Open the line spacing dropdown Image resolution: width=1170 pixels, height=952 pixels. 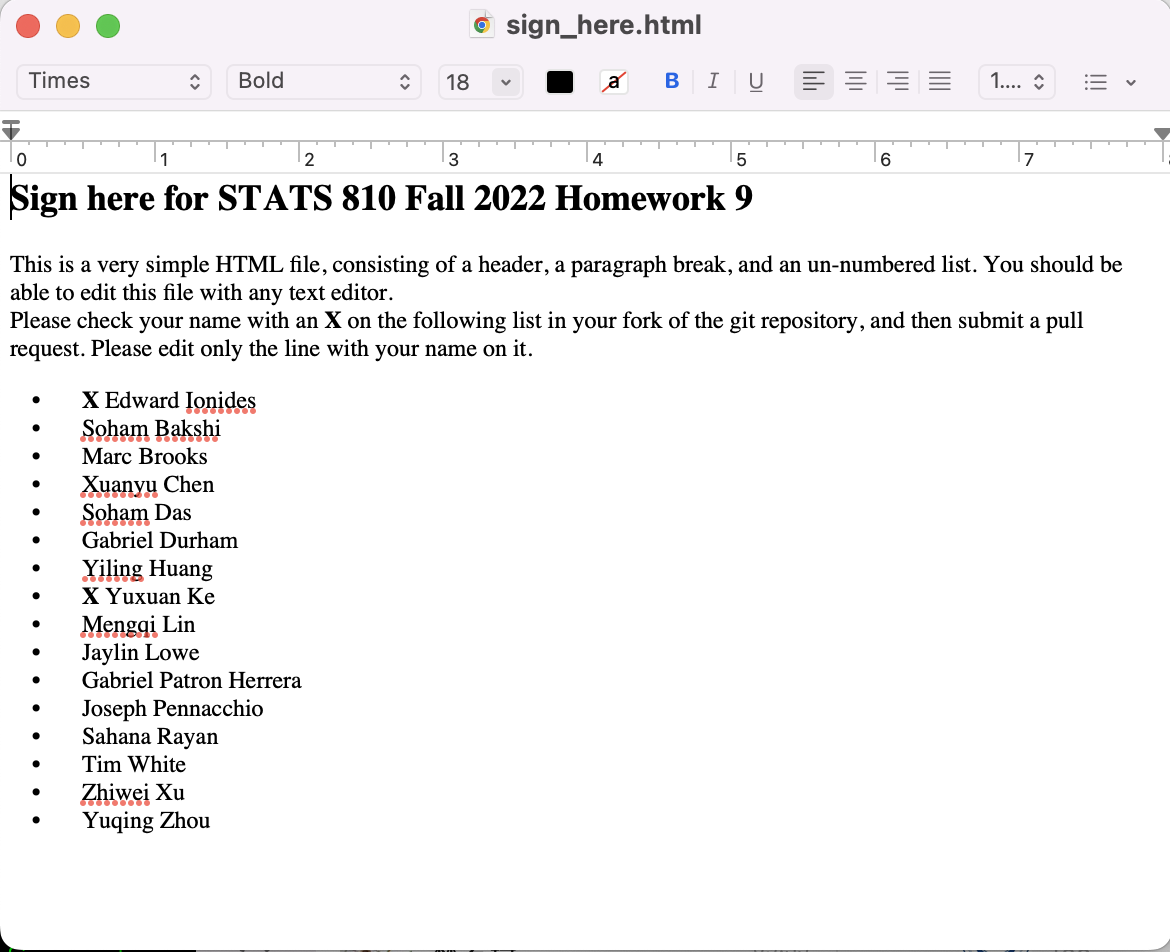point(1016,81)
